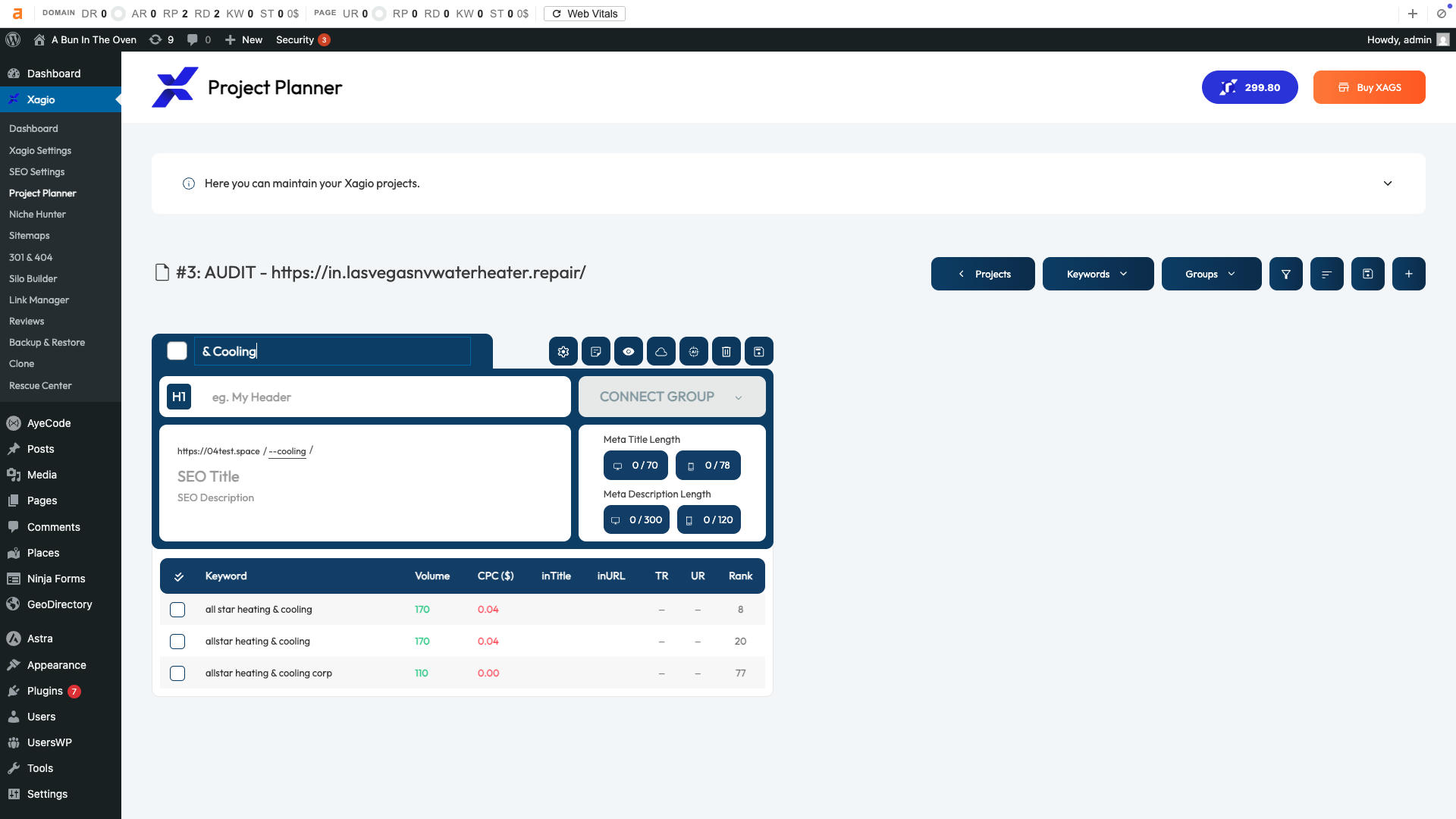Open AyeCode in sidebar
This screenshot has width=1456, height=819.
[x=49, y=423]
